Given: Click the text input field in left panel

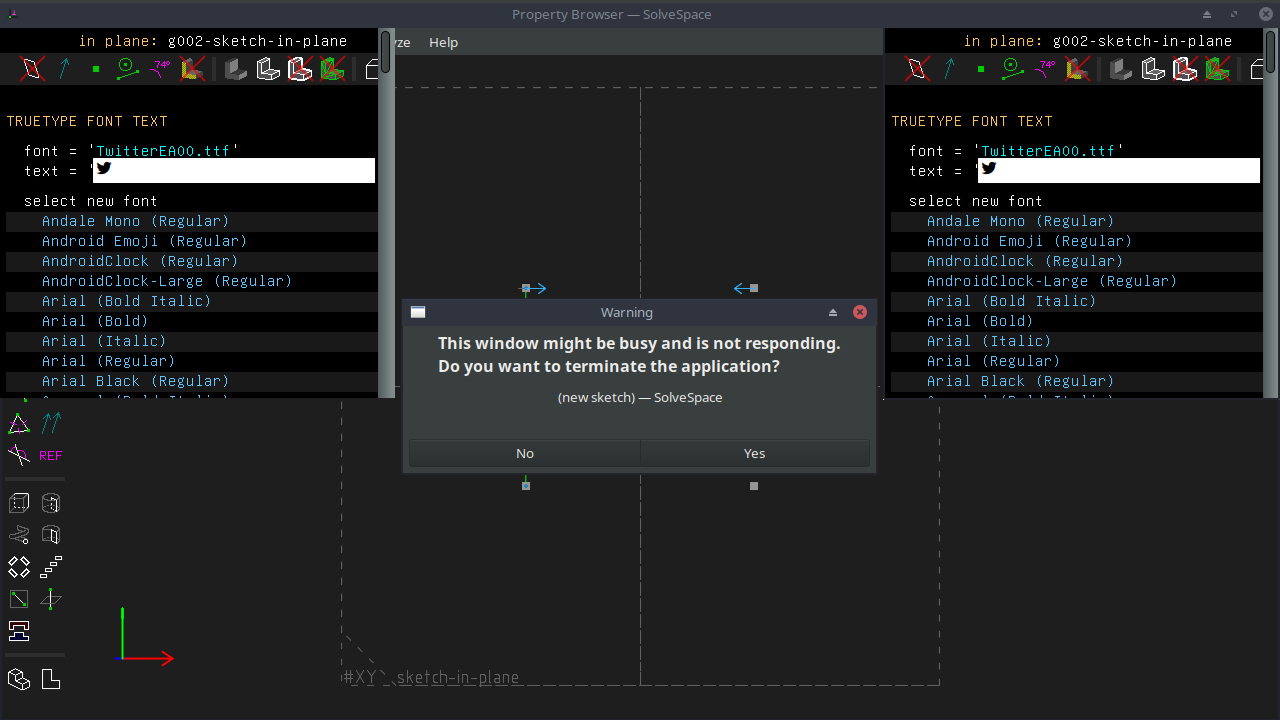Looking at the screenshot, I should tap(234, 171).
